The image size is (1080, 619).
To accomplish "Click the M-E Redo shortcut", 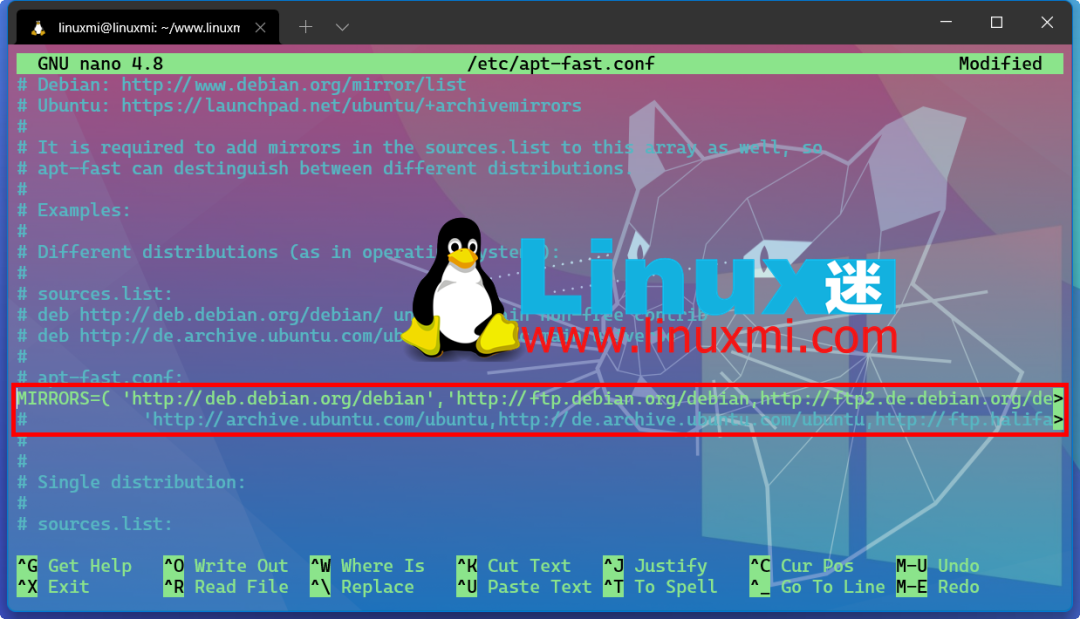I will [x=937, y=587].
